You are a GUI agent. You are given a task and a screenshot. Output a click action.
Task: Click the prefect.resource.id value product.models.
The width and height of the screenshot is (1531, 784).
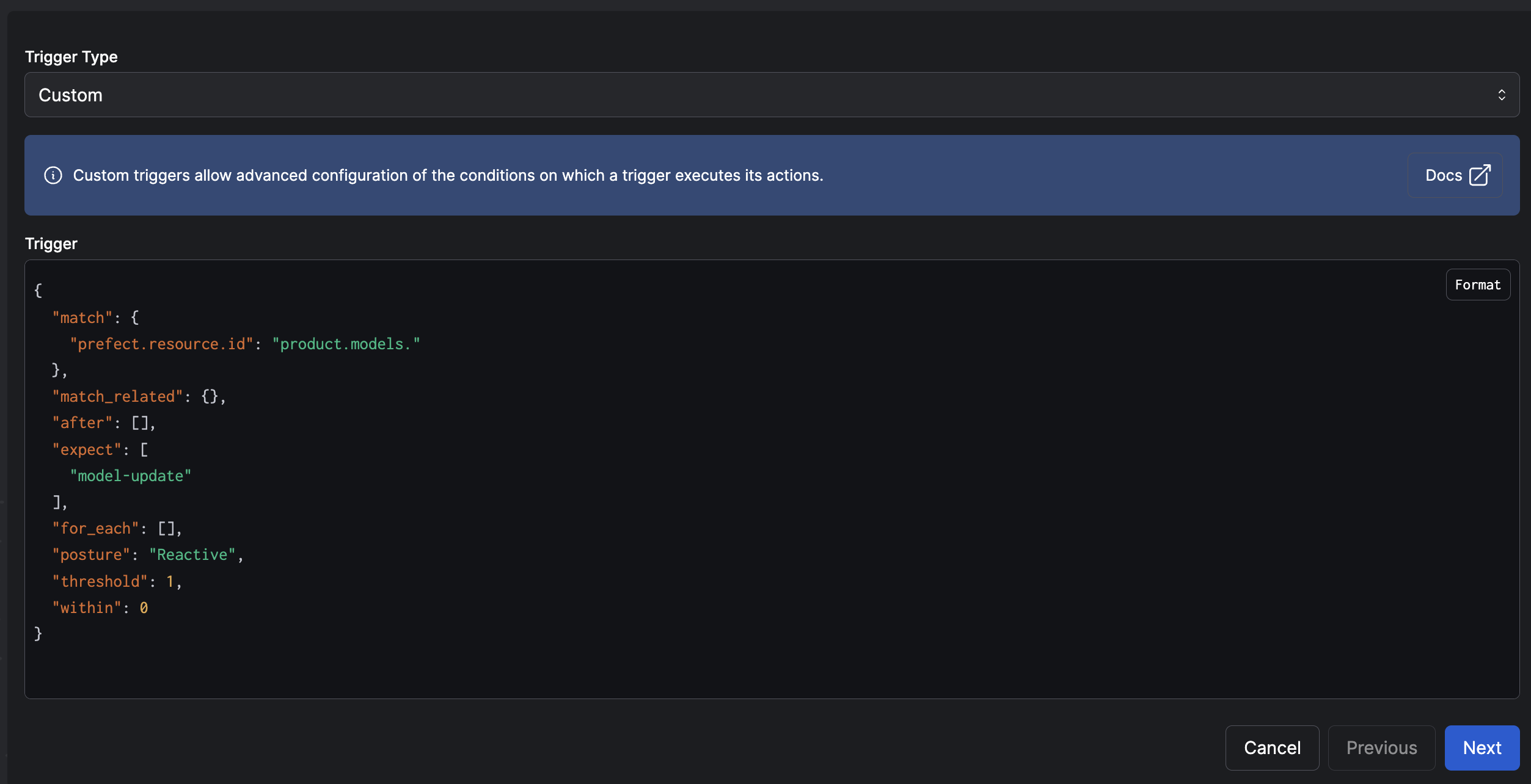click(x=346, y=344)
